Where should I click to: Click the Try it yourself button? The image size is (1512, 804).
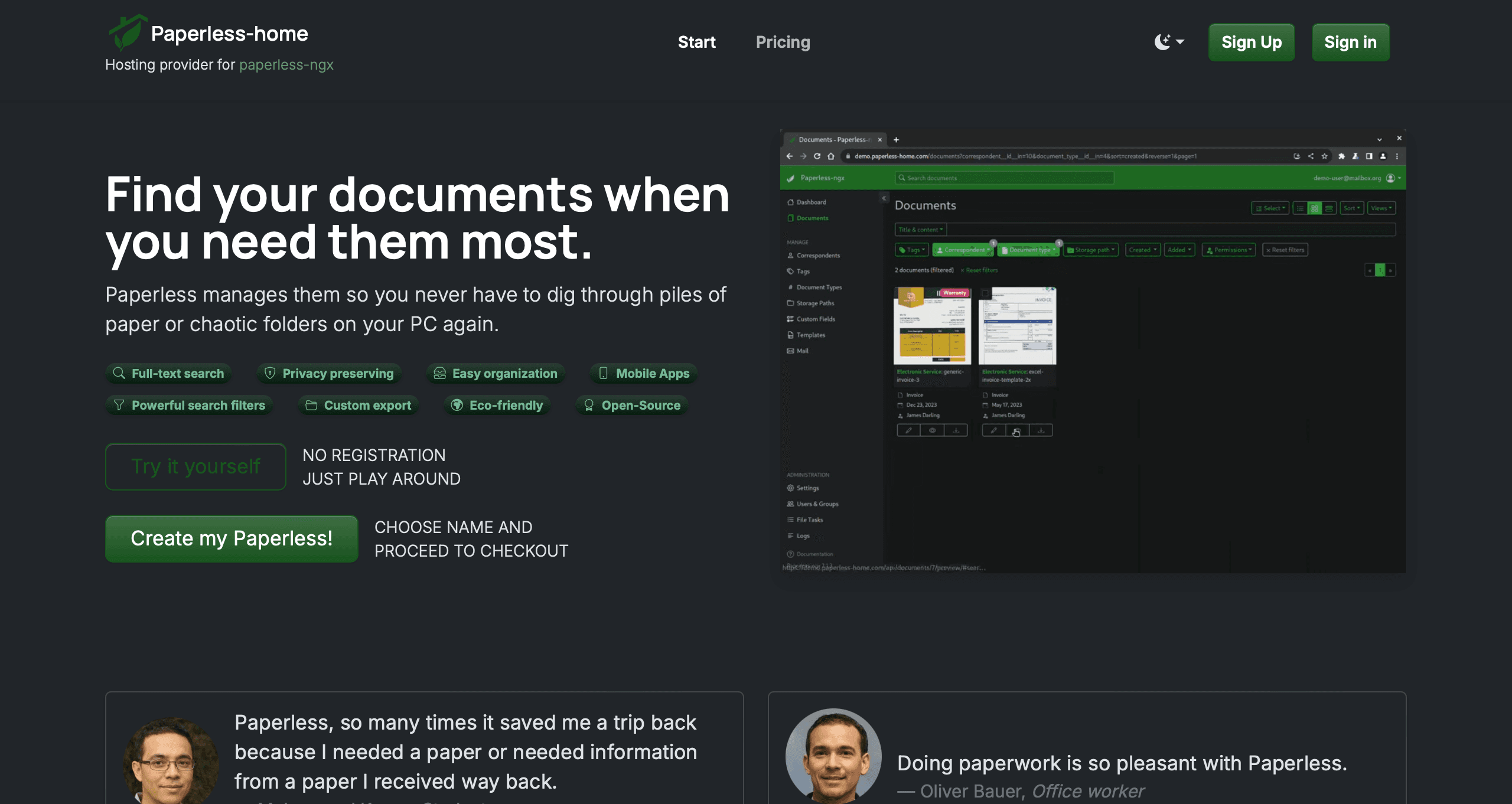(x=195, y=466)
